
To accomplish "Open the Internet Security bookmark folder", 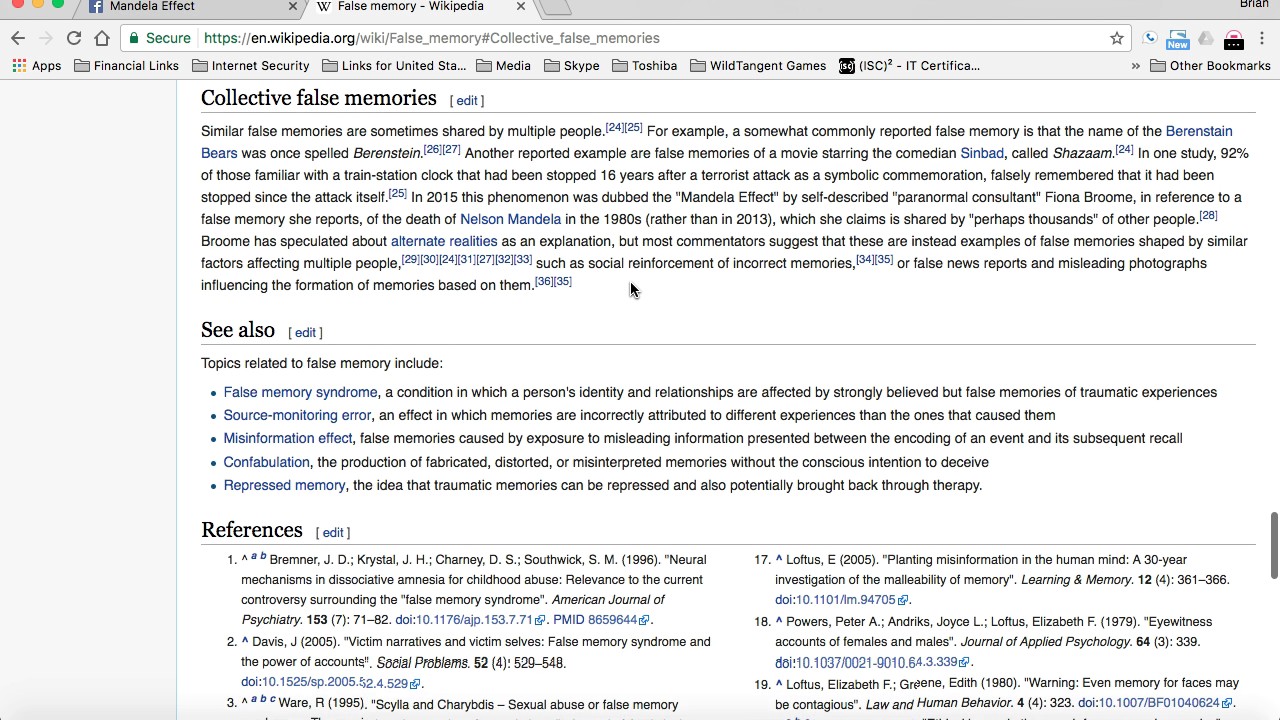I will pyautogui.click(x=251, y=66).
